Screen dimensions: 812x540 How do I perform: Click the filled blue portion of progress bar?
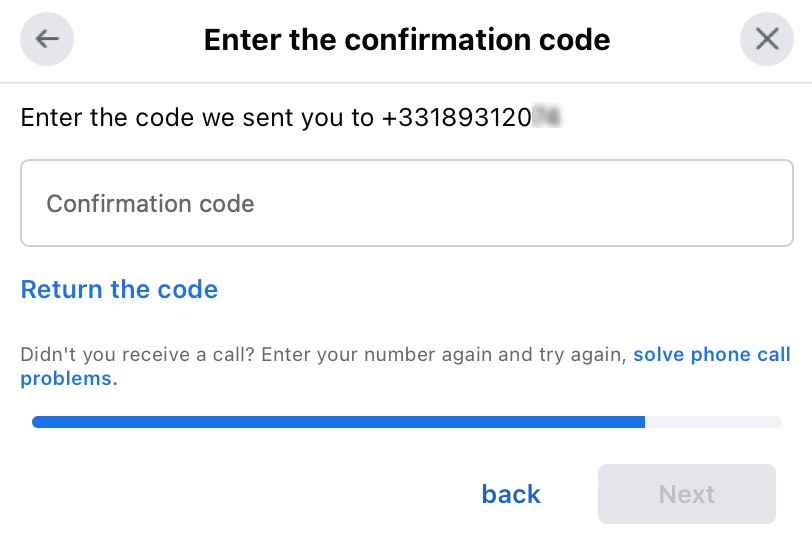click(x=338, y=422)
